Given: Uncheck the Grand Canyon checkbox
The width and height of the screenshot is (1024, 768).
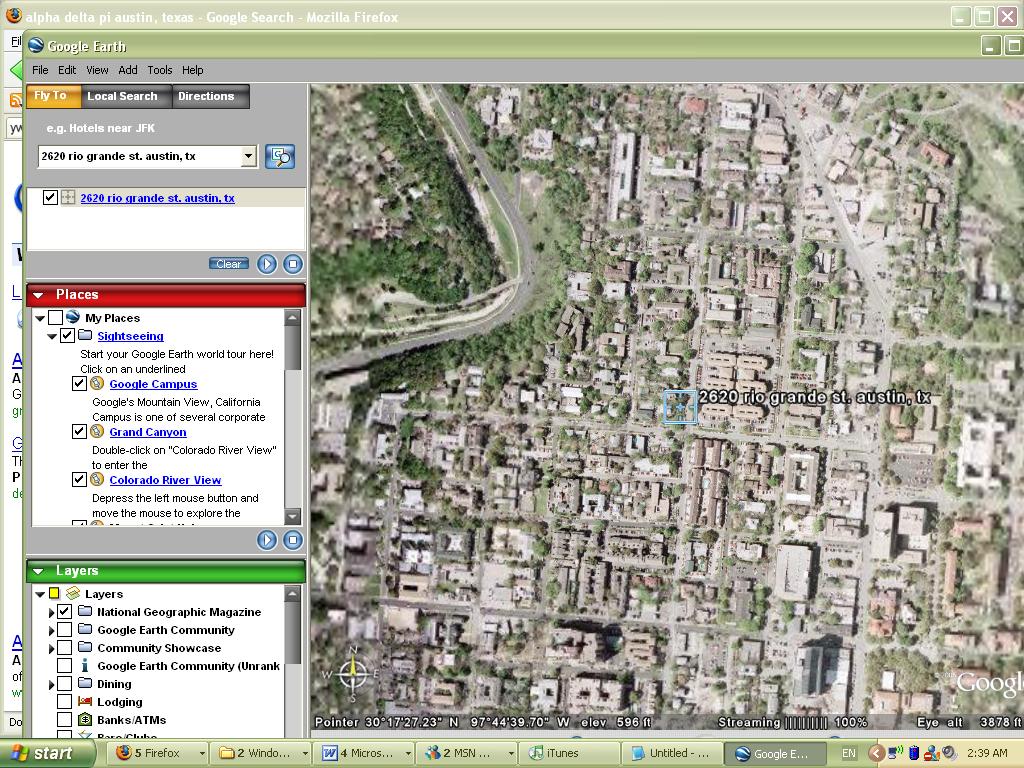Looking at the screenshot, I should click(79, 432).
